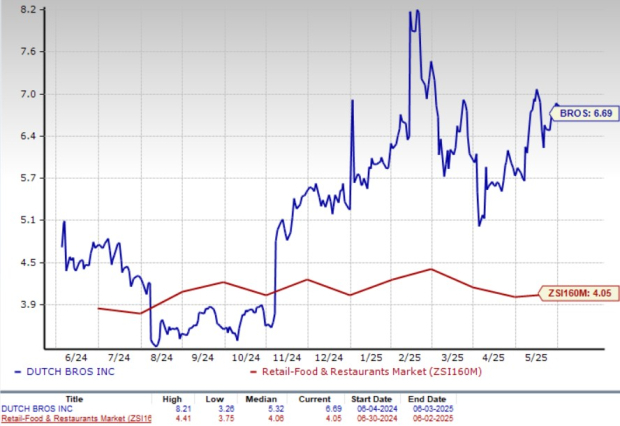This screenshot has height=426, width=620.
Task: Select Retail-Food high value 4.41
Action: click(x=183, y=418)
